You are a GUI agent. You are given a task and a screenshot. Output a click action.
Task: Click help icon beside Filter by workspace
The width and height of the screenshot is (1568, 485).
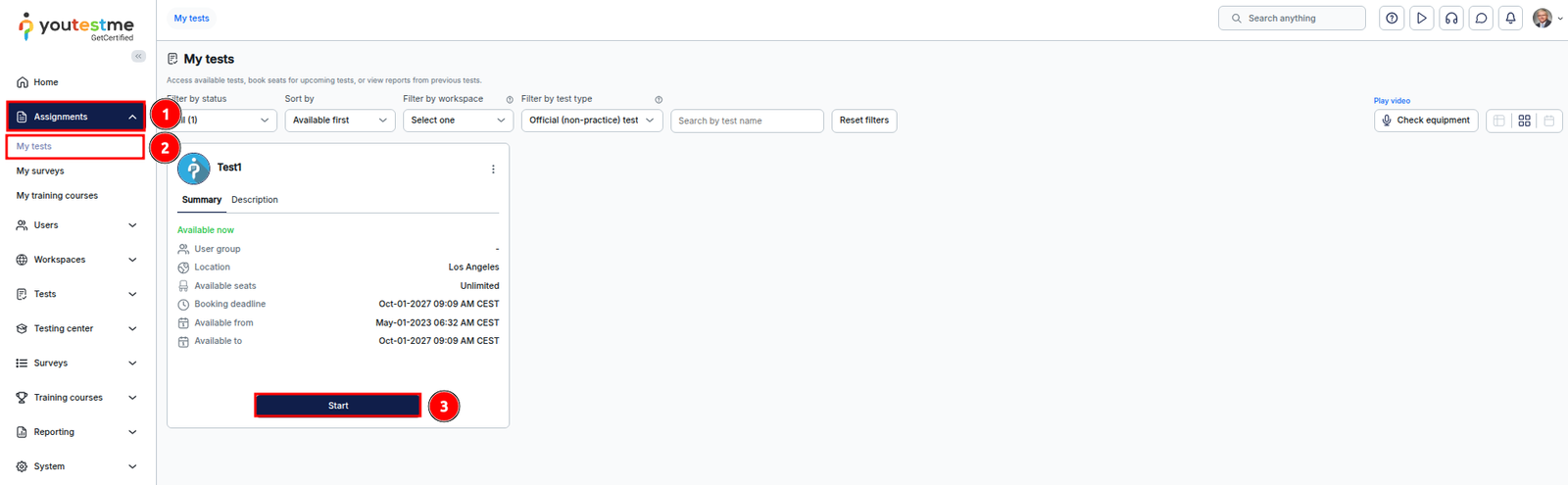(x=510, y=100)
